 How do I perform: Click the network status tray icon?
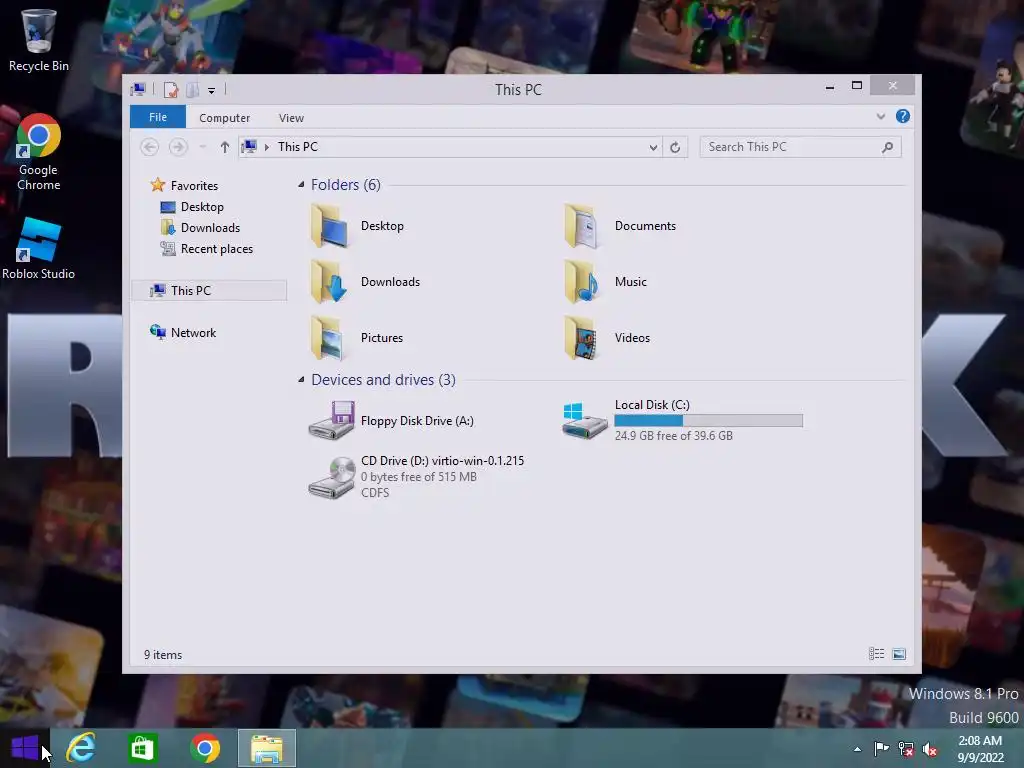click(x=906, y=748)
